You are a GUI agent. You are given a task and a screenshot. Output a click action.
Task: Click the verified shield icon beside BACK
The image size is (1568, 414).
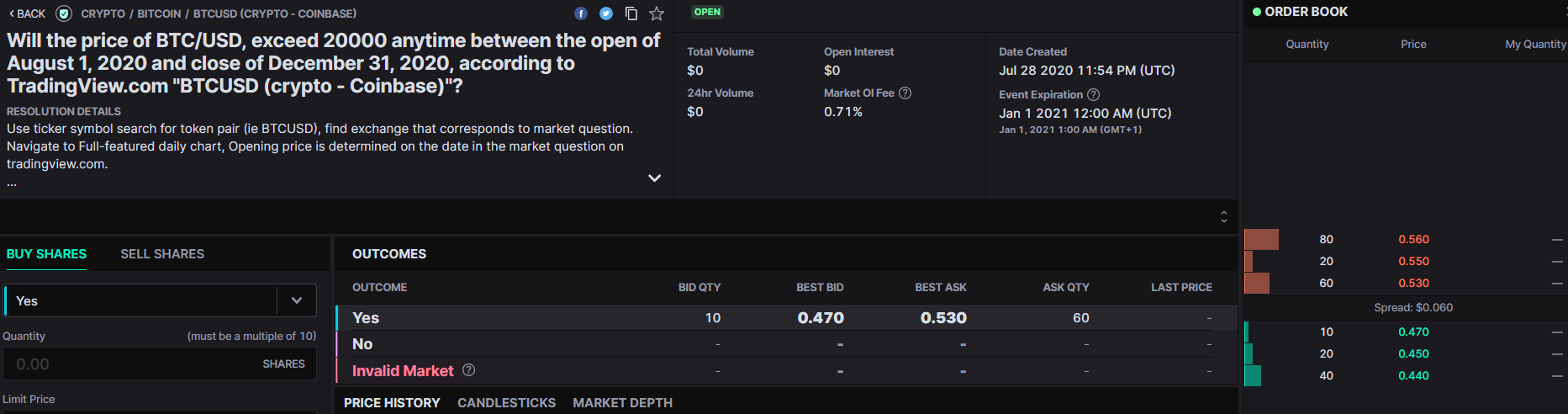pyautogui.click(x=63, y=13)
